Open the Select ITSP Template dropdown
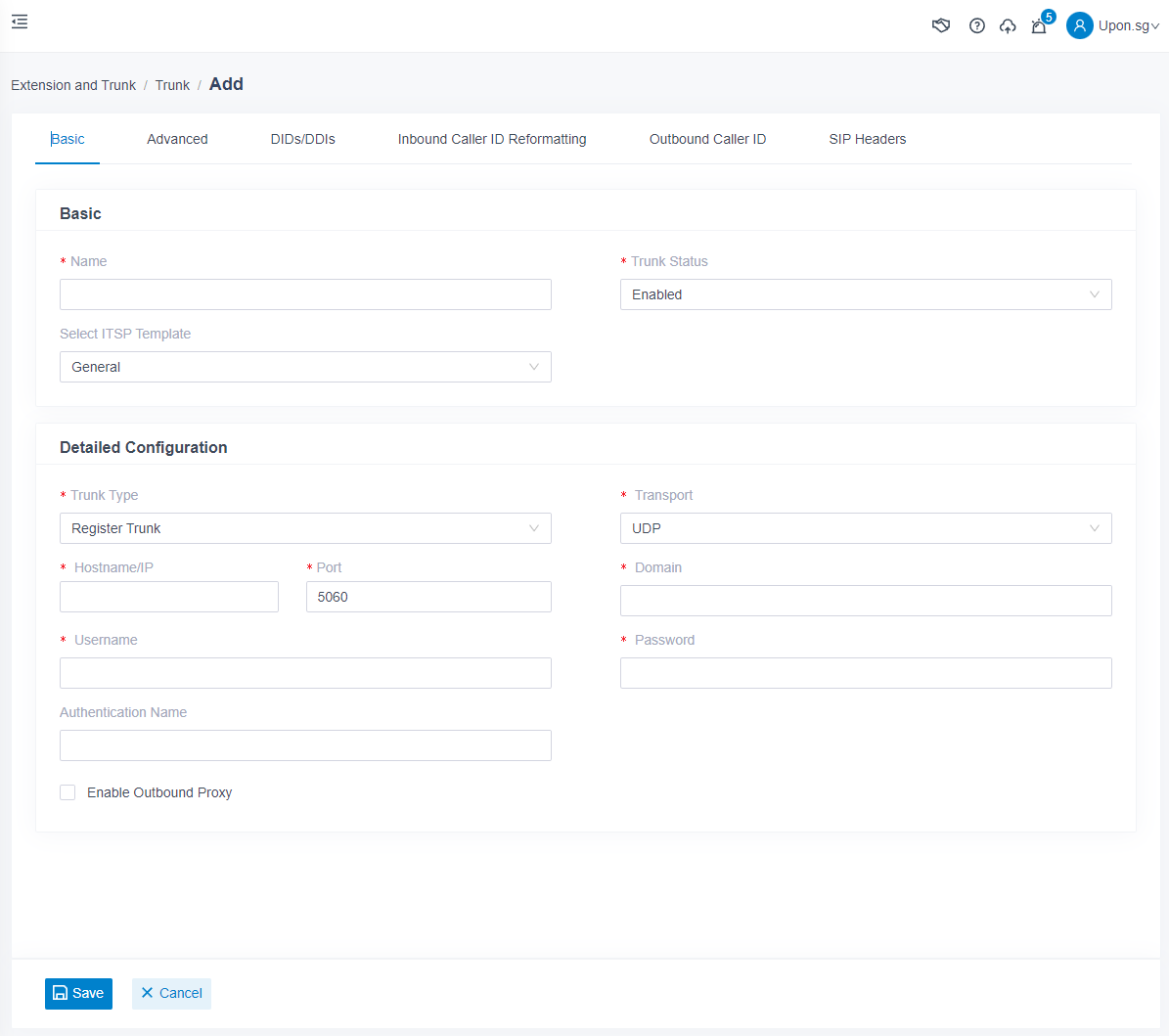The width and height of the screenshot is (1169, 1036). (x=305, y=367)
